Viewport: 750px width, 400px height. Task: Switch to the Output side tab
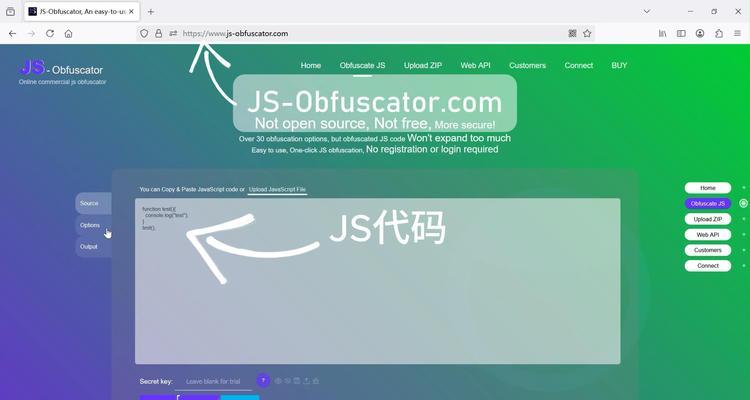(93, 246)
